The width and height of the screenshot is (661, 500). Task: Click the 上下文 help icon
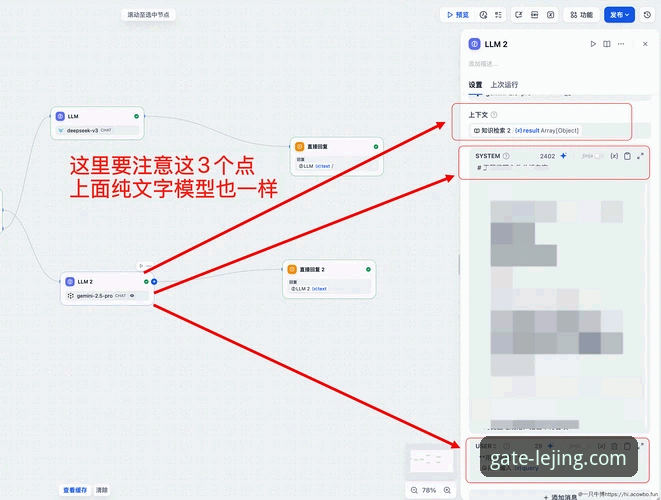click(494, 115)
